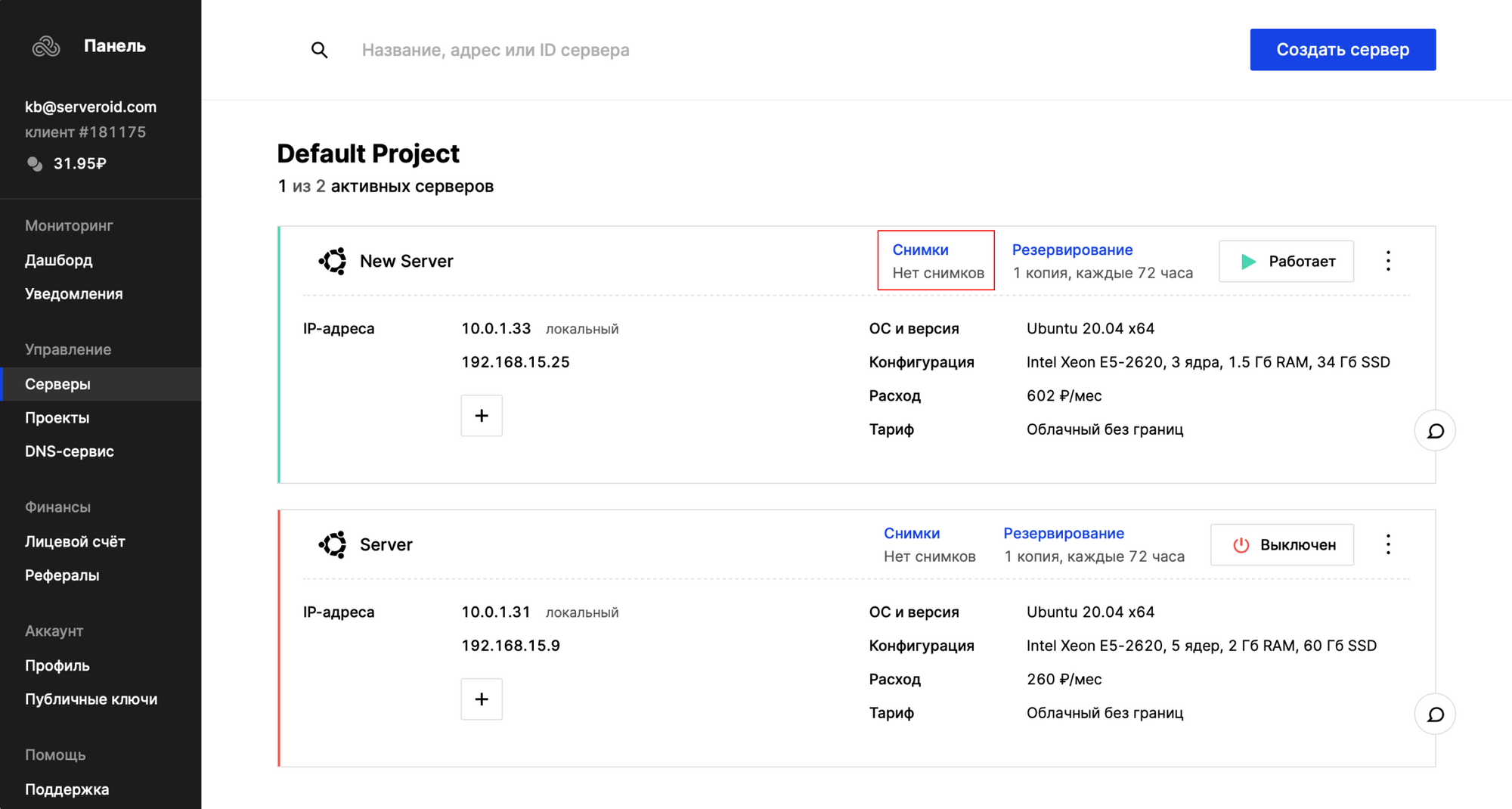
Task: Open Дашборд from the sidebar
Action: point(59,260)
